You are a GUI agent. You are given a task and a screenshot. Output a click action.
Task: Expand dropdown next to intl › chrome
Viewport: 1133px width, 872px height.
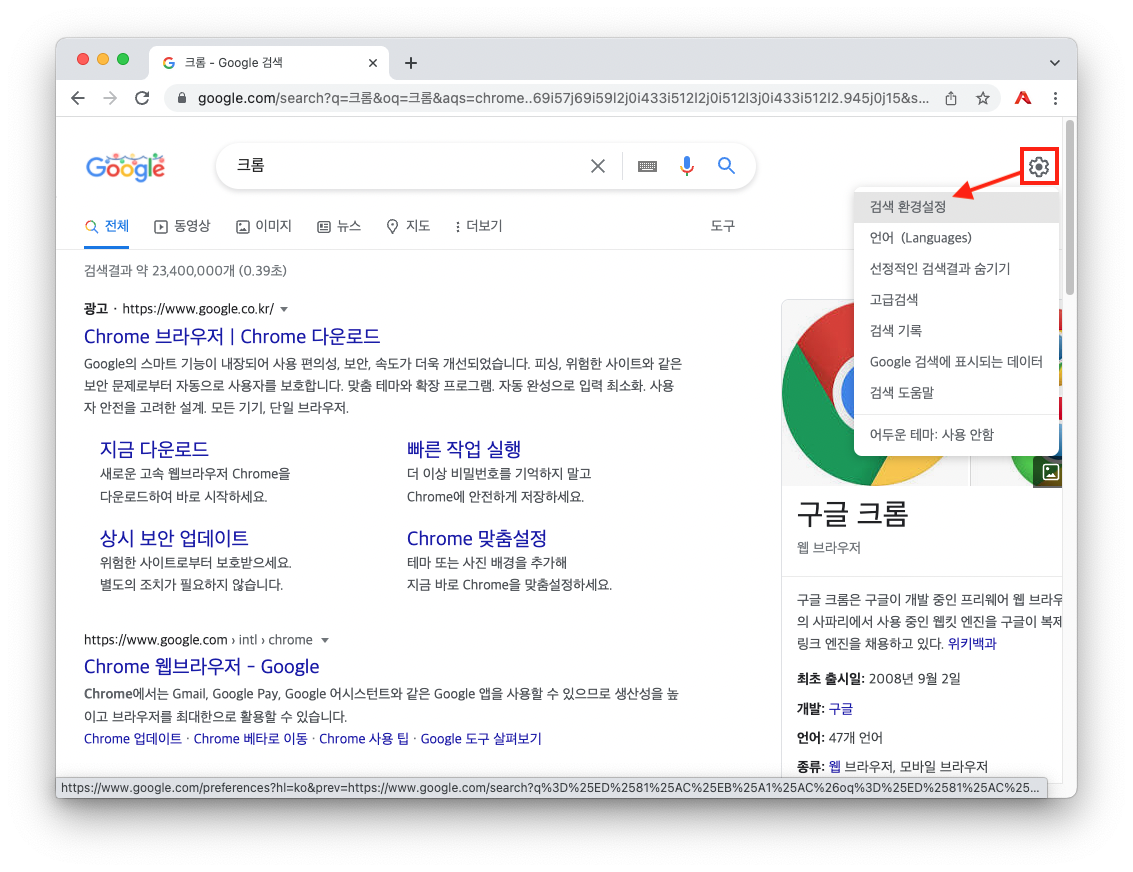click(325, 640)
